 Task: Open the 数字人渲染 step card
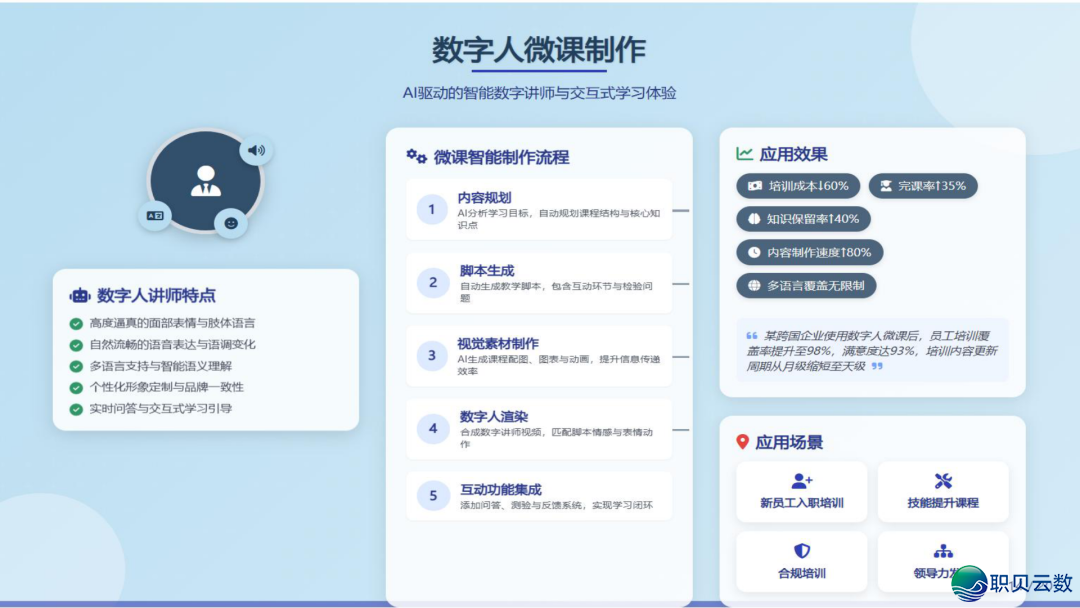pyautogui.click(x=539, y=428)
